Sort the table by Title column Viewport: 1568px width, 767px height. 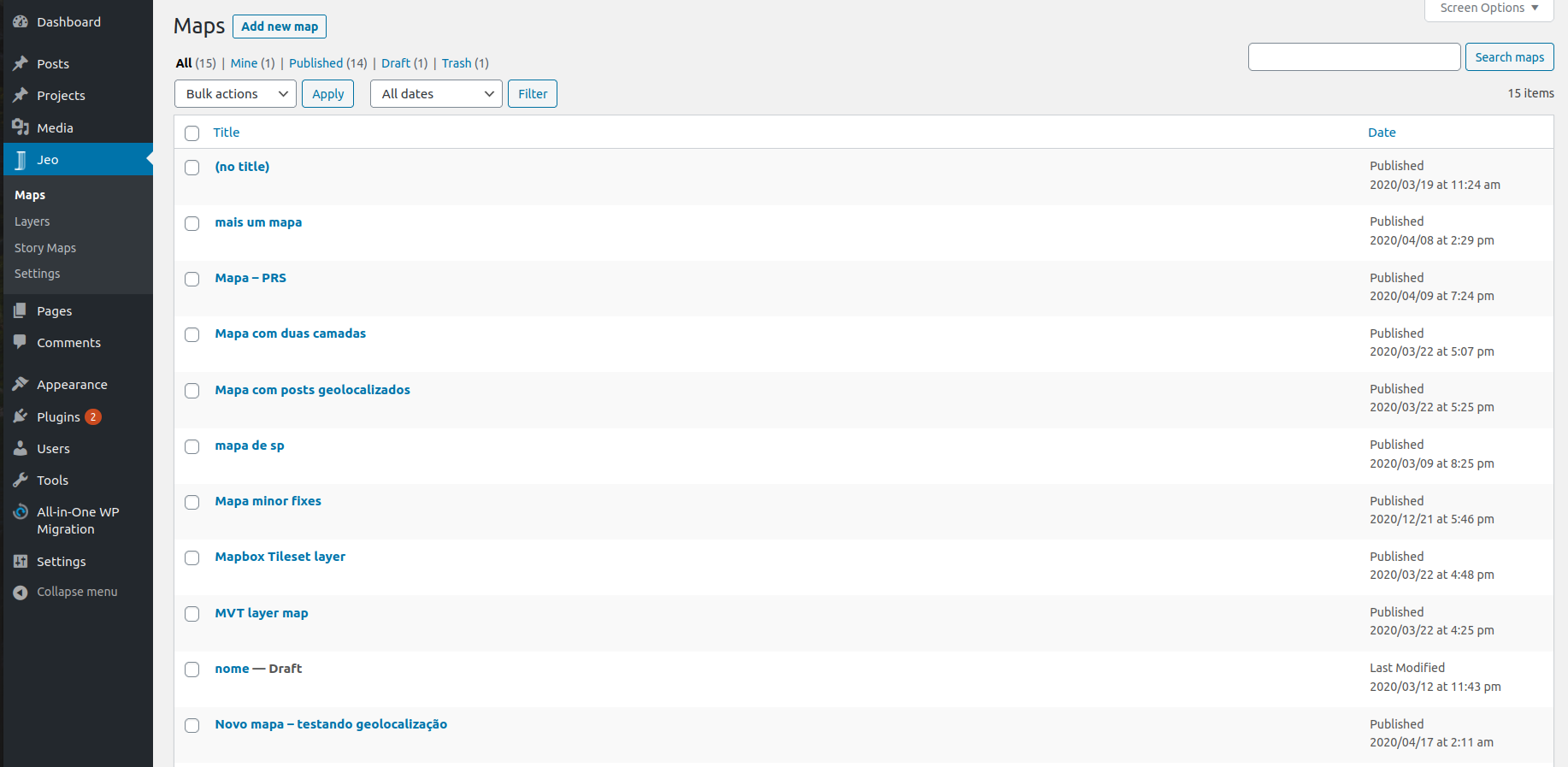pos(227,133)
